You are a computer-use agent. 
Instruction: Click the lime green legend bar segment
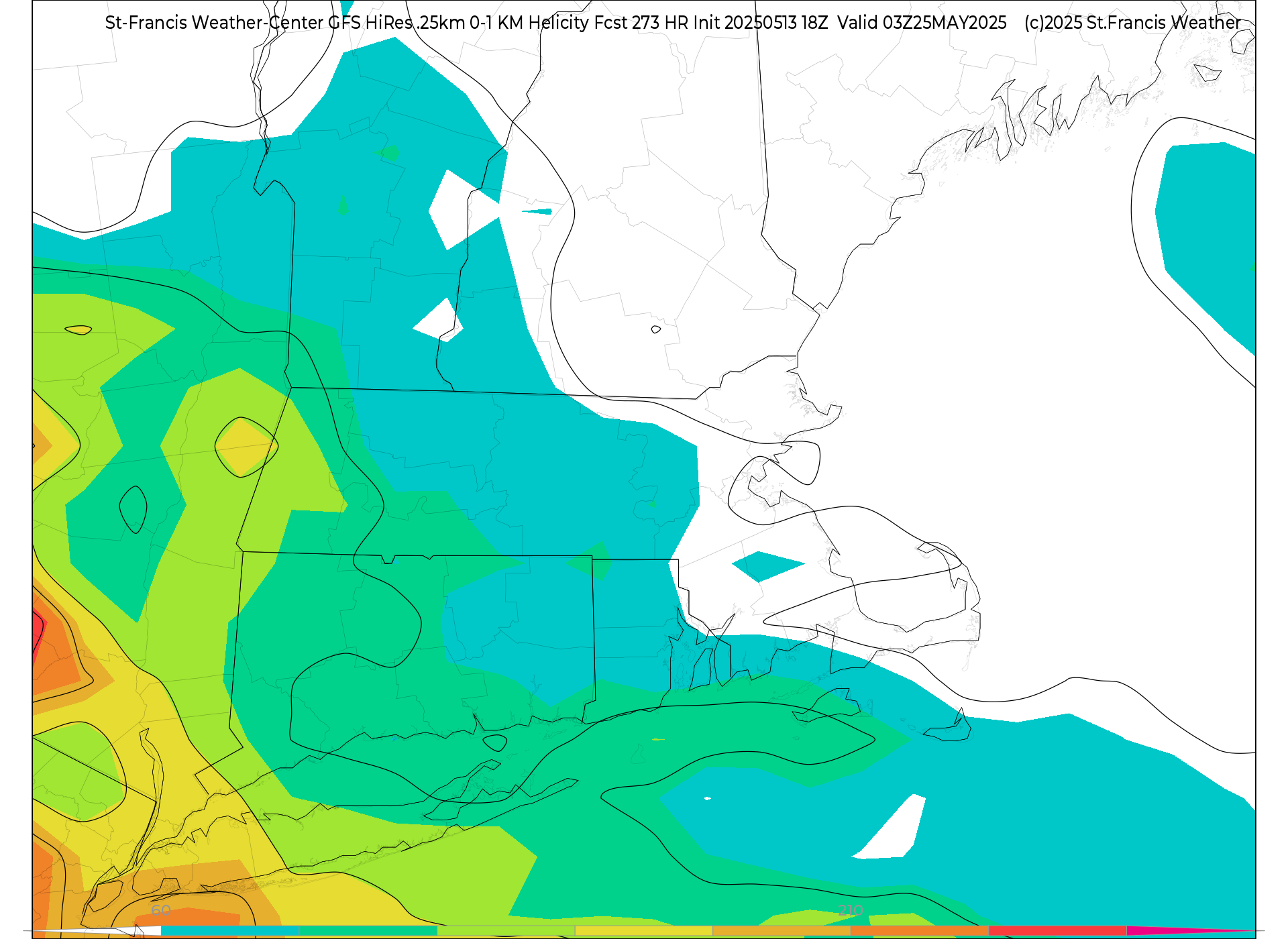(x=506, y=931)
